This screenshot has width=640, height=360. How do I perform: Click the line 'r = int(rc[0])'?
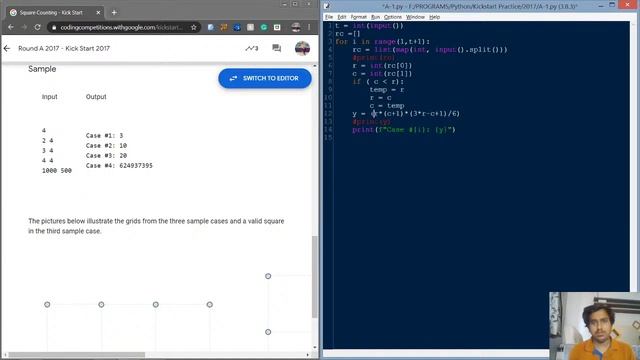[x=382, y=66]
